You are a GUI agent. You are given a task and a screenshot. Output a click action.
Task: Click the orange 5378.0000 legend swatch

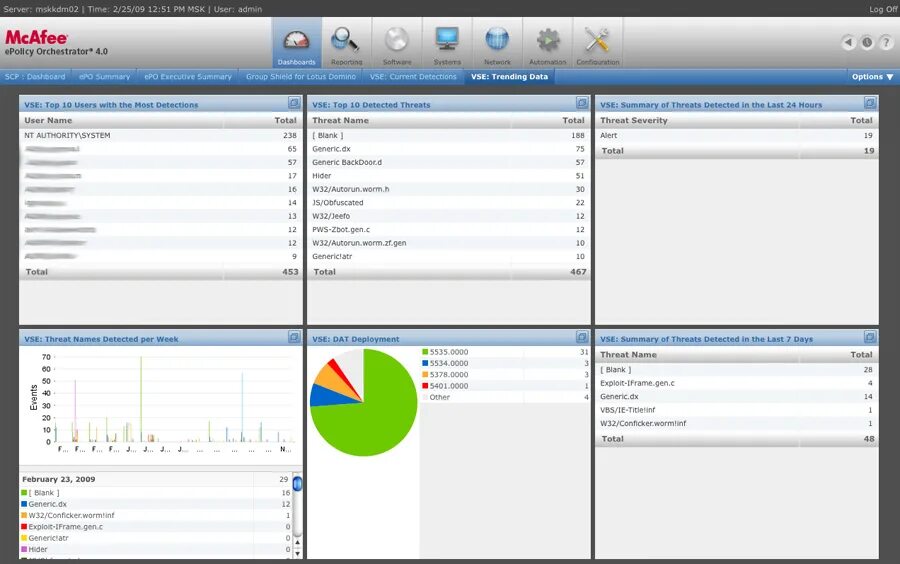coord(425,375)
